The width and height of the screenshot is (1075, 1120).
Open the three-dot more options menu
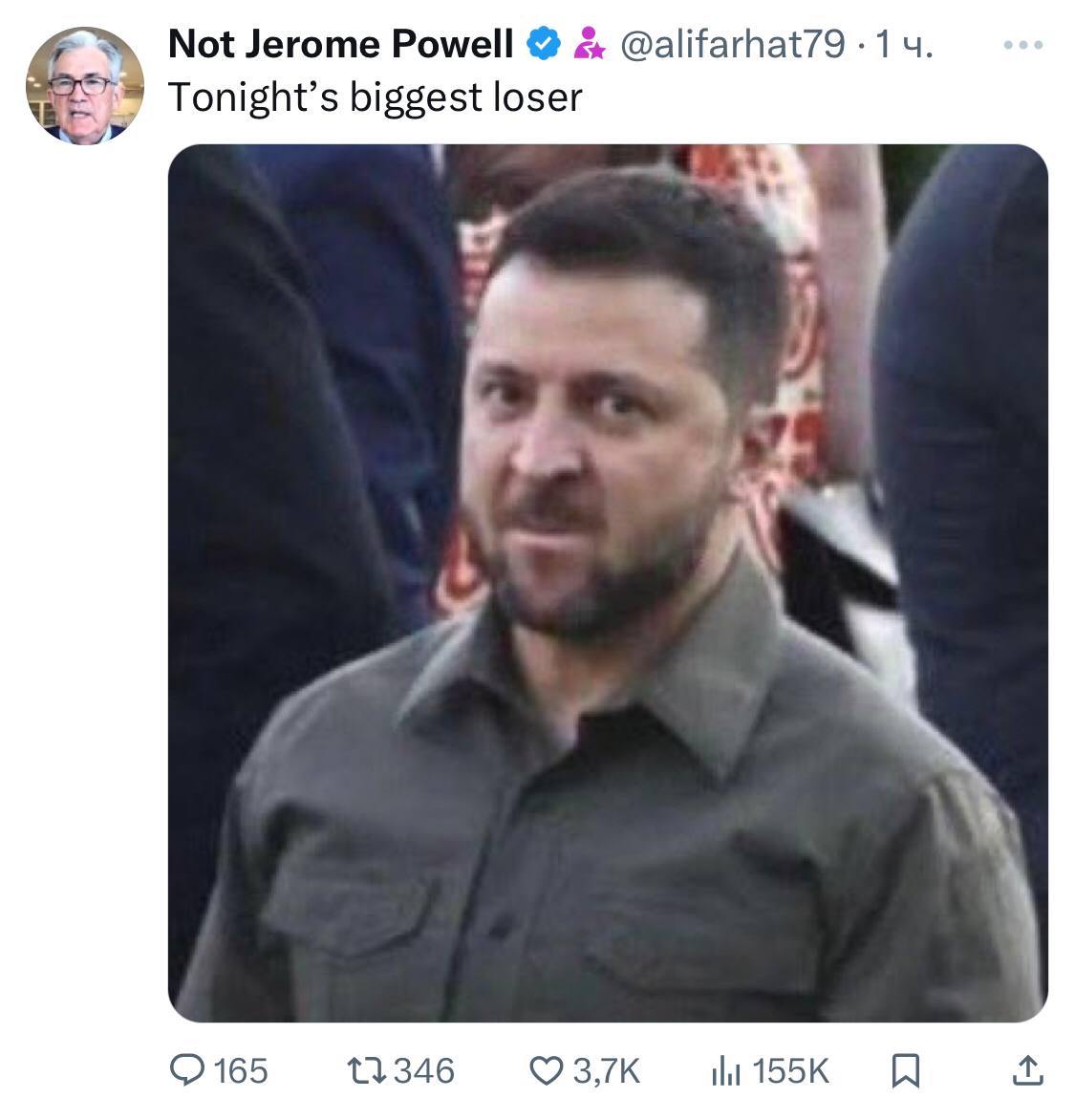1024,44
